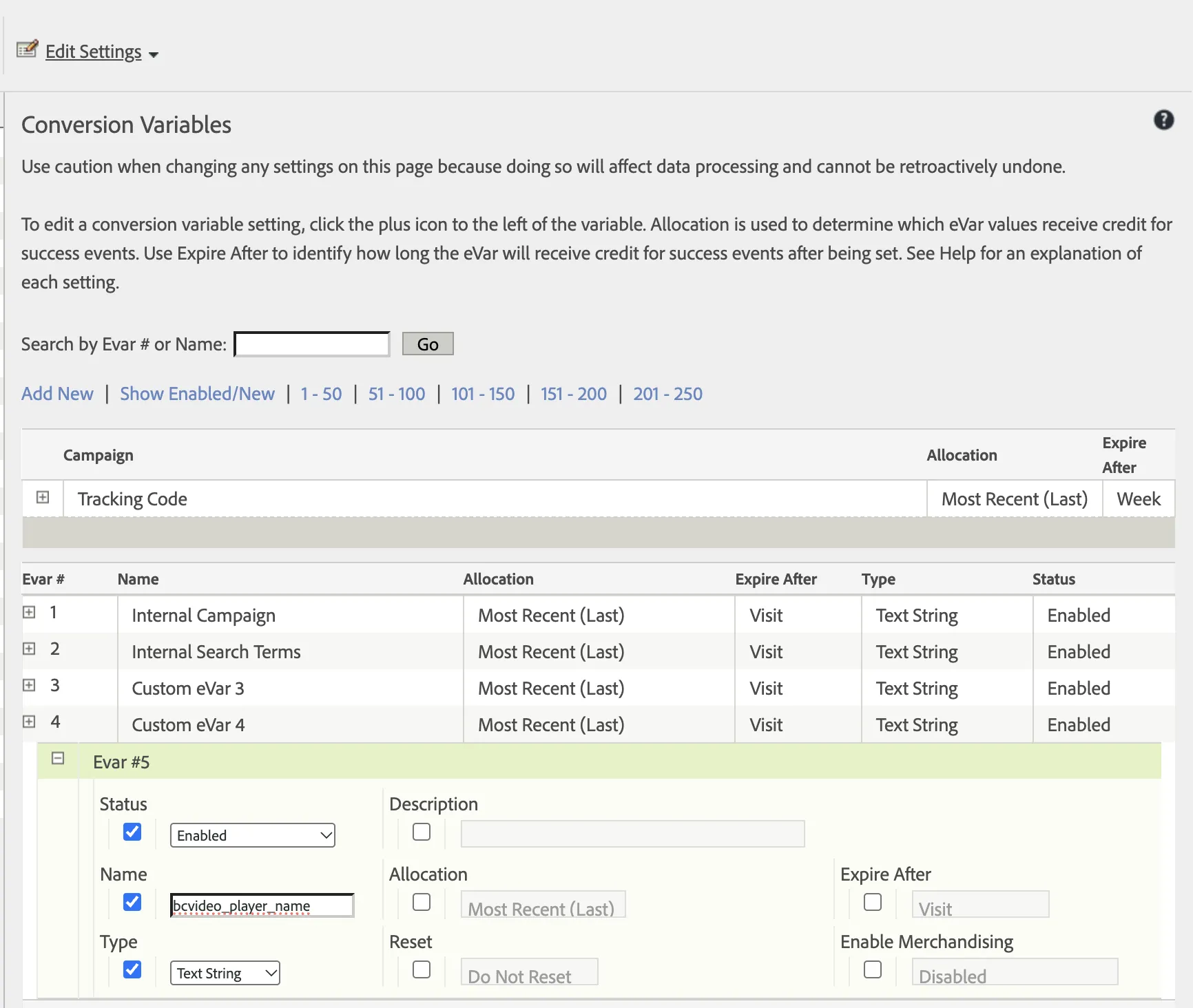This screenshot has height=1008, width=1193.
Task: Expand Evar 1 Internal Campaign row
Action: (x=29, y=612)
